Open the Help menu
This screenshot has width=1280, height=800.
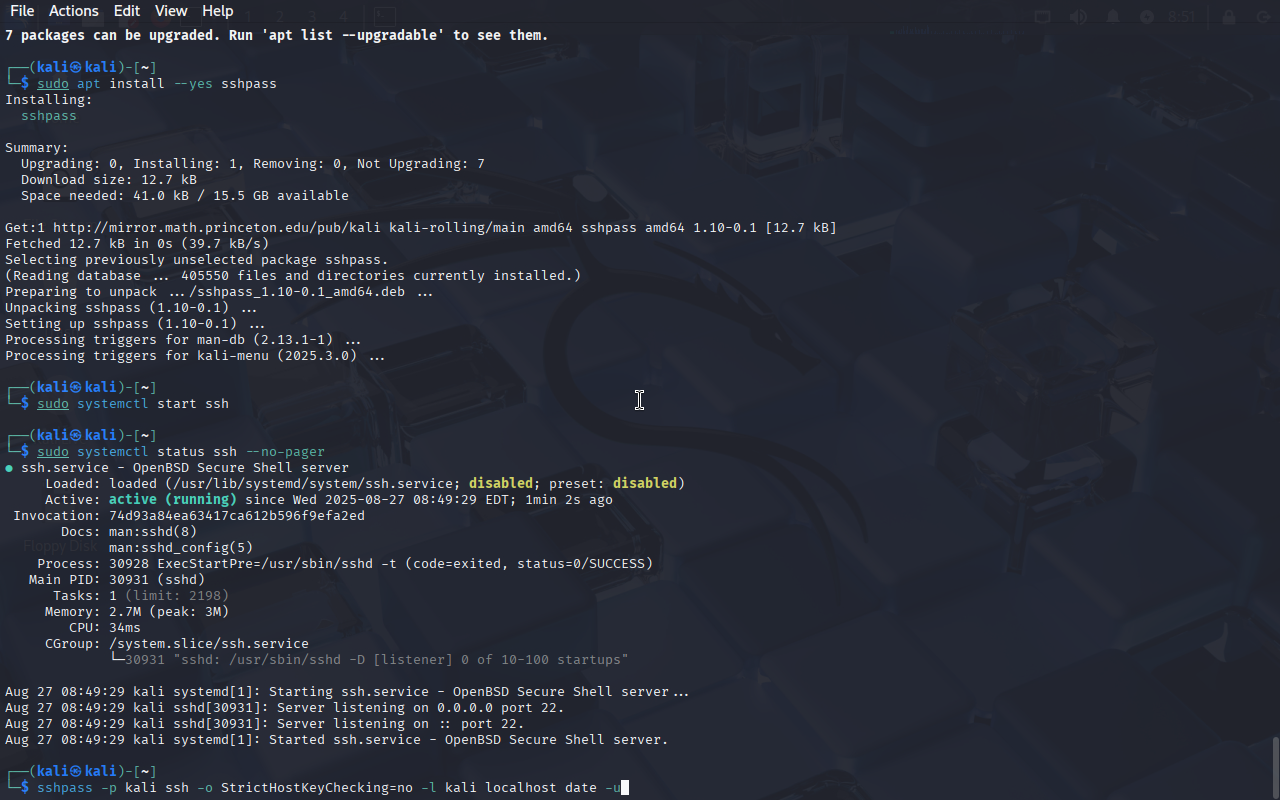click(217, 11)
